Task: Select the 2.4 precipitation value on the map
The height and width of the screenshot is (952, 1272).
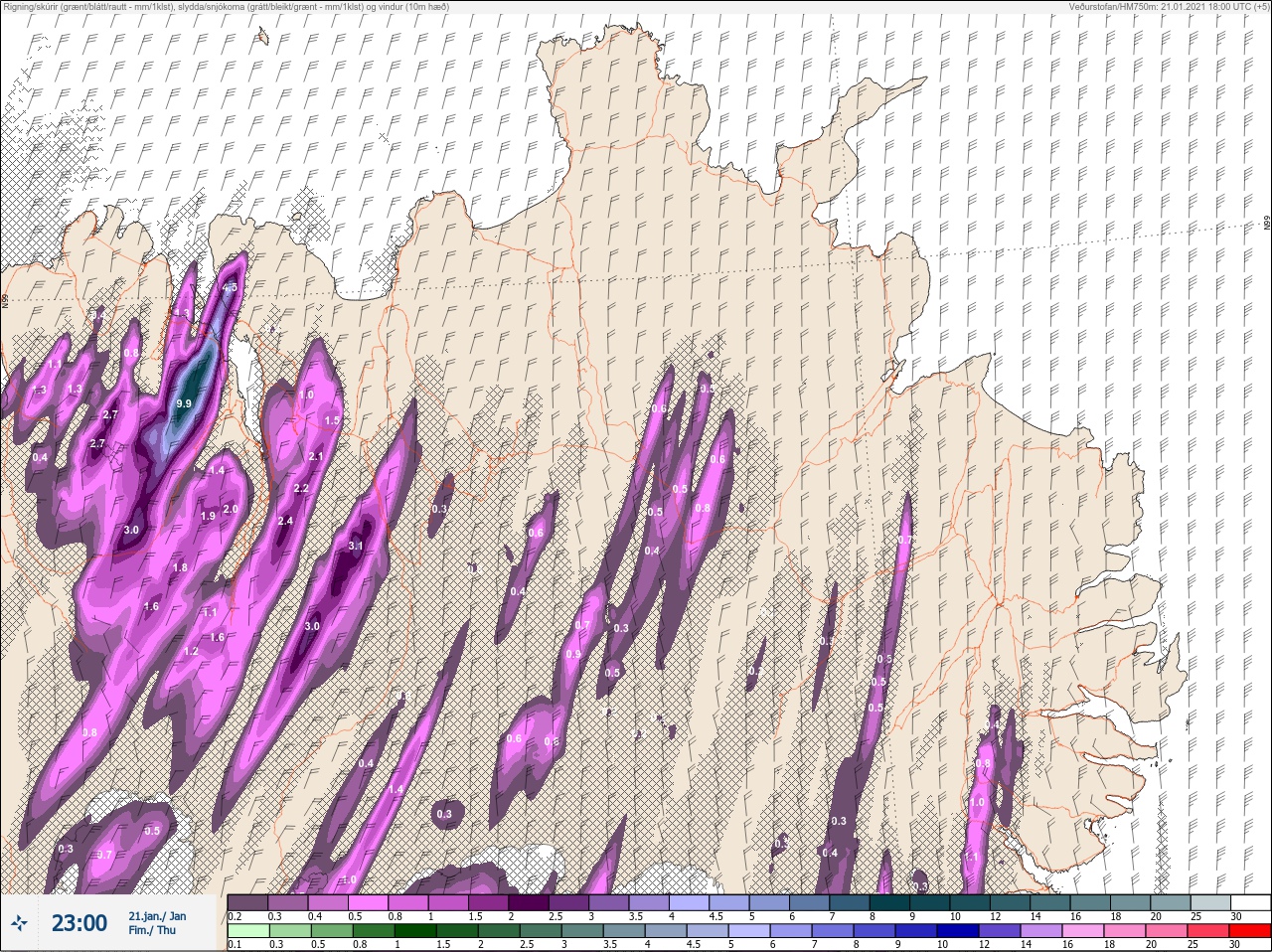Action: (285, 521)
